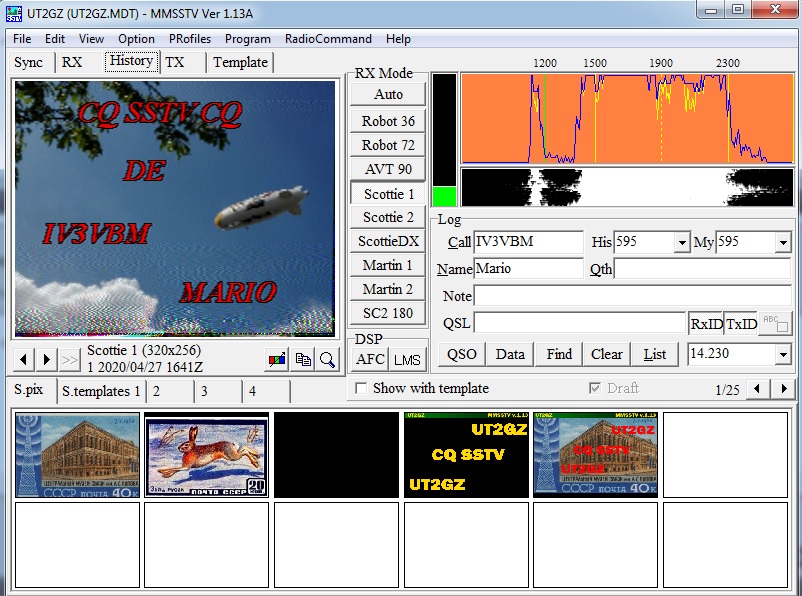Open the My signal report dropdown

(782, 243)
